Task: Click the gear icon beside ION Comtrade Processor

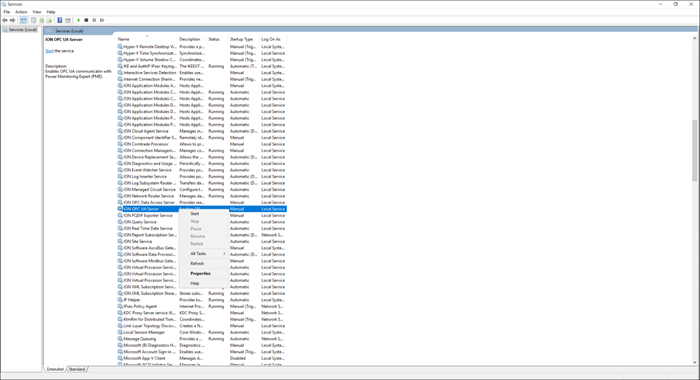Action: click(120, 144)
